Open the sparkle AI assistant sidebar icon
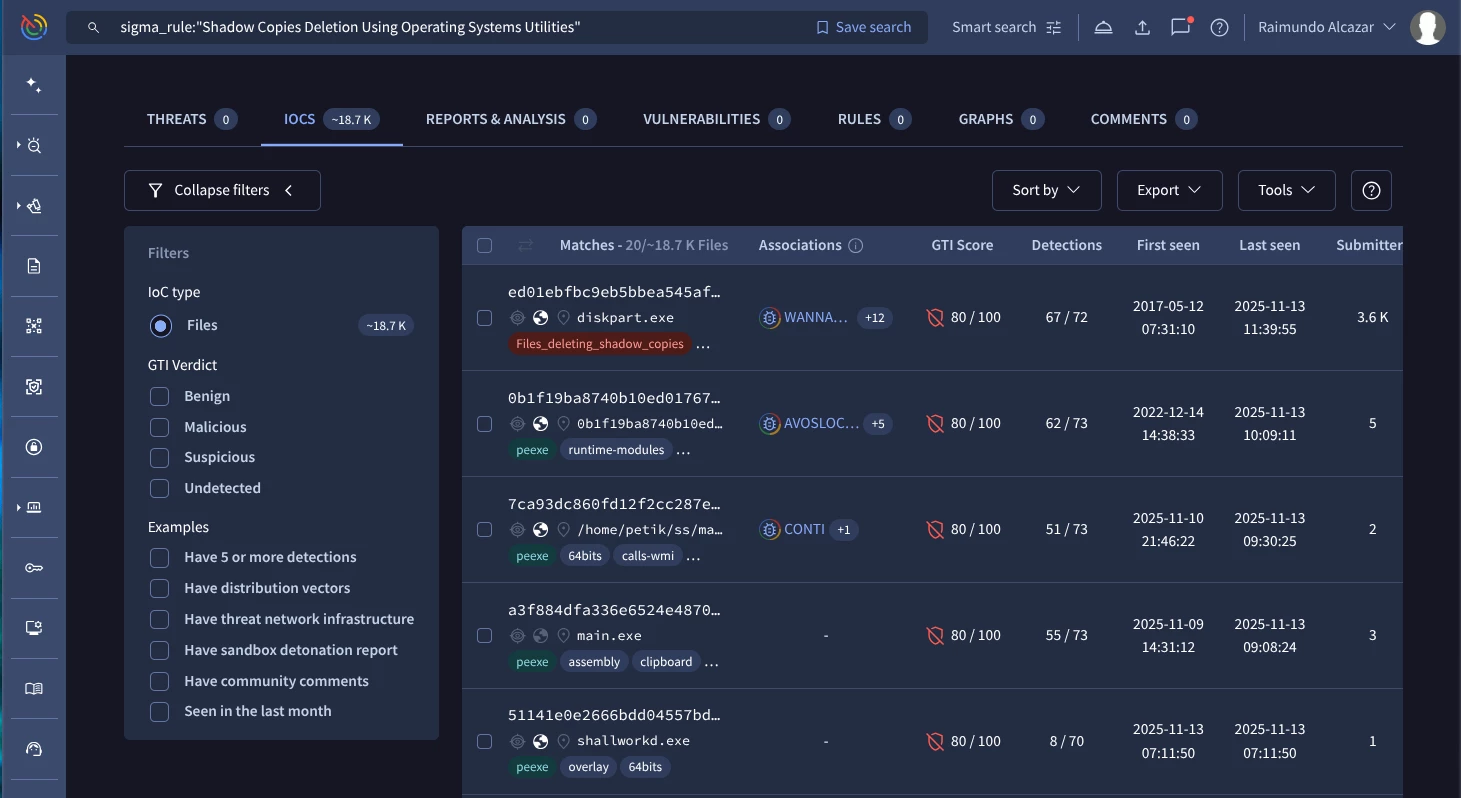The width and height of the screenshot is (1461, 798). click(x=34, y=86)
